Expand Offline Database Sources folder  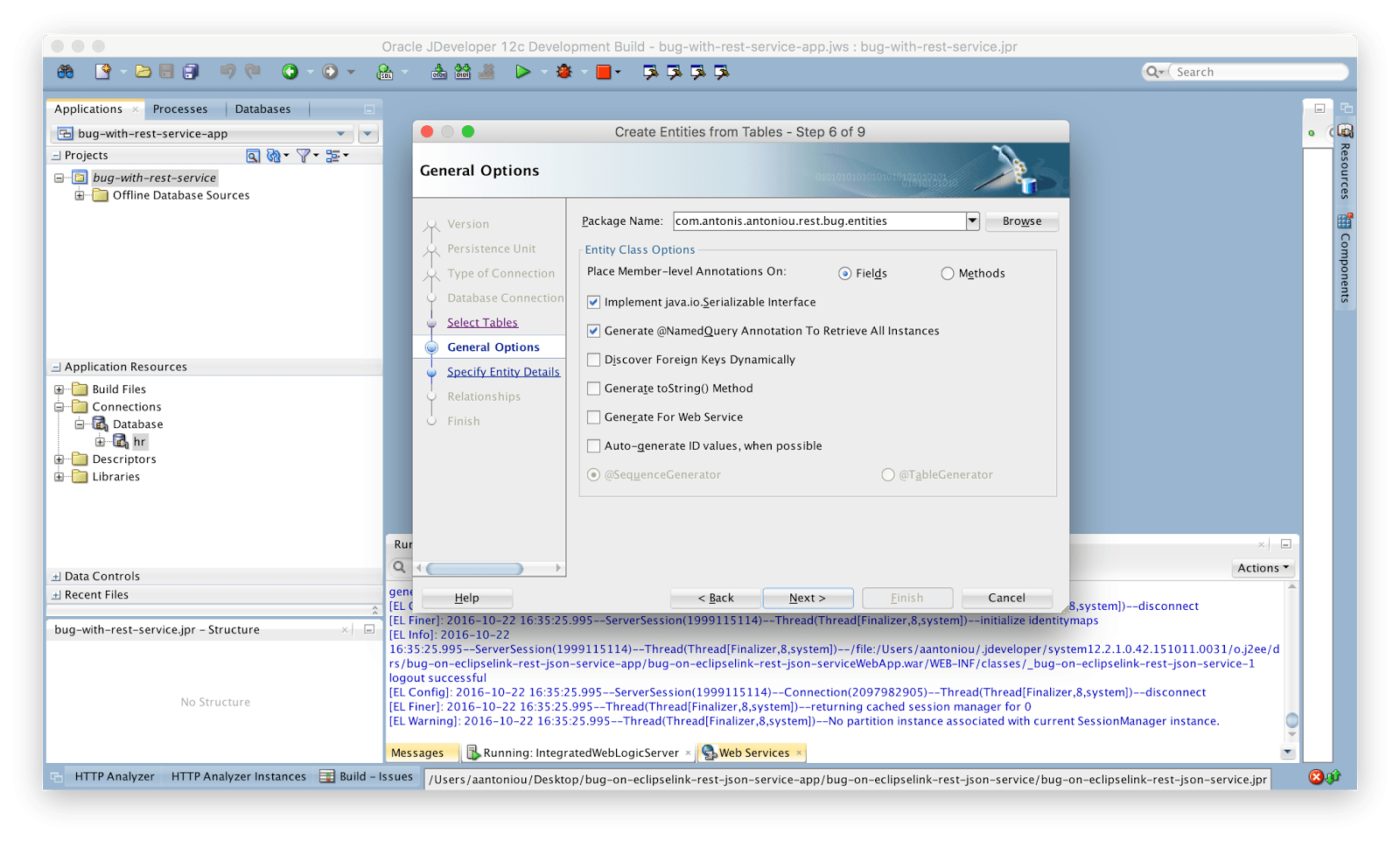(x=80, y=195)
